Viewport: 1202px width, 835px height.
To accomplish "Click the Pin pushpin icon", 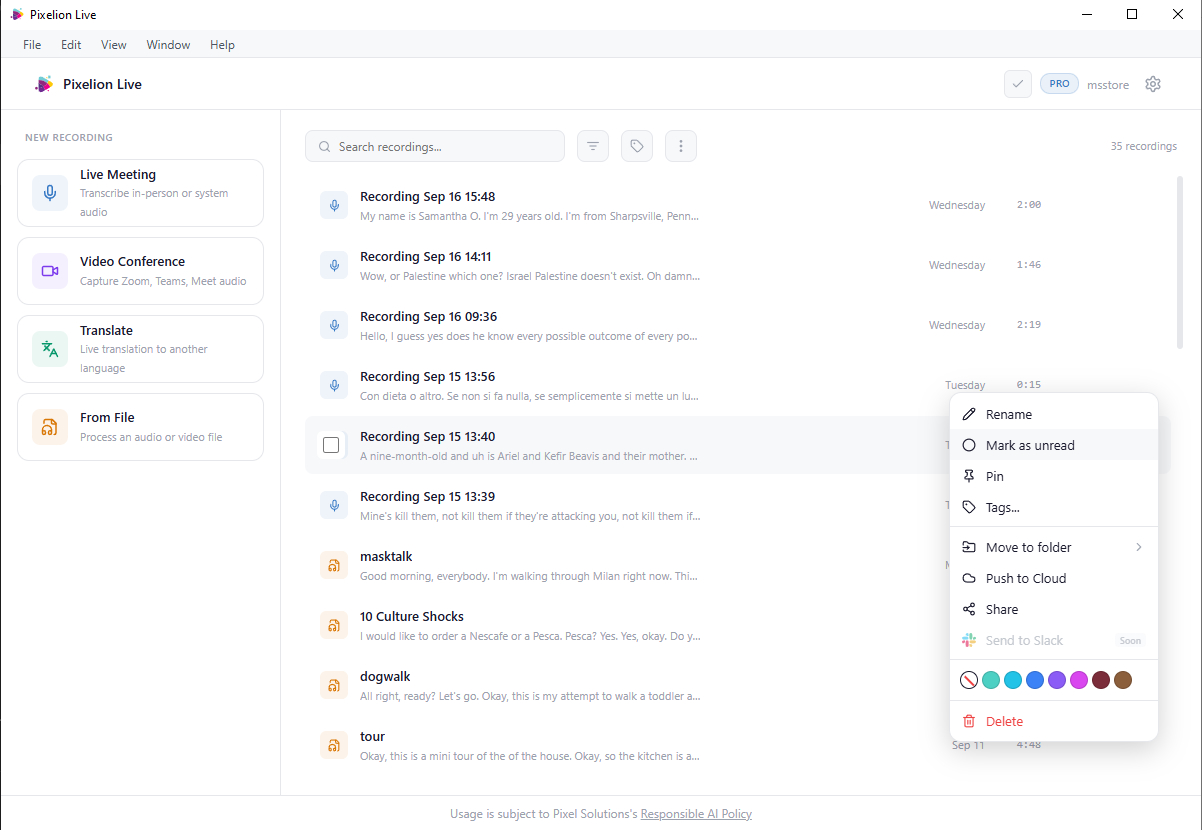I will 968,476.
